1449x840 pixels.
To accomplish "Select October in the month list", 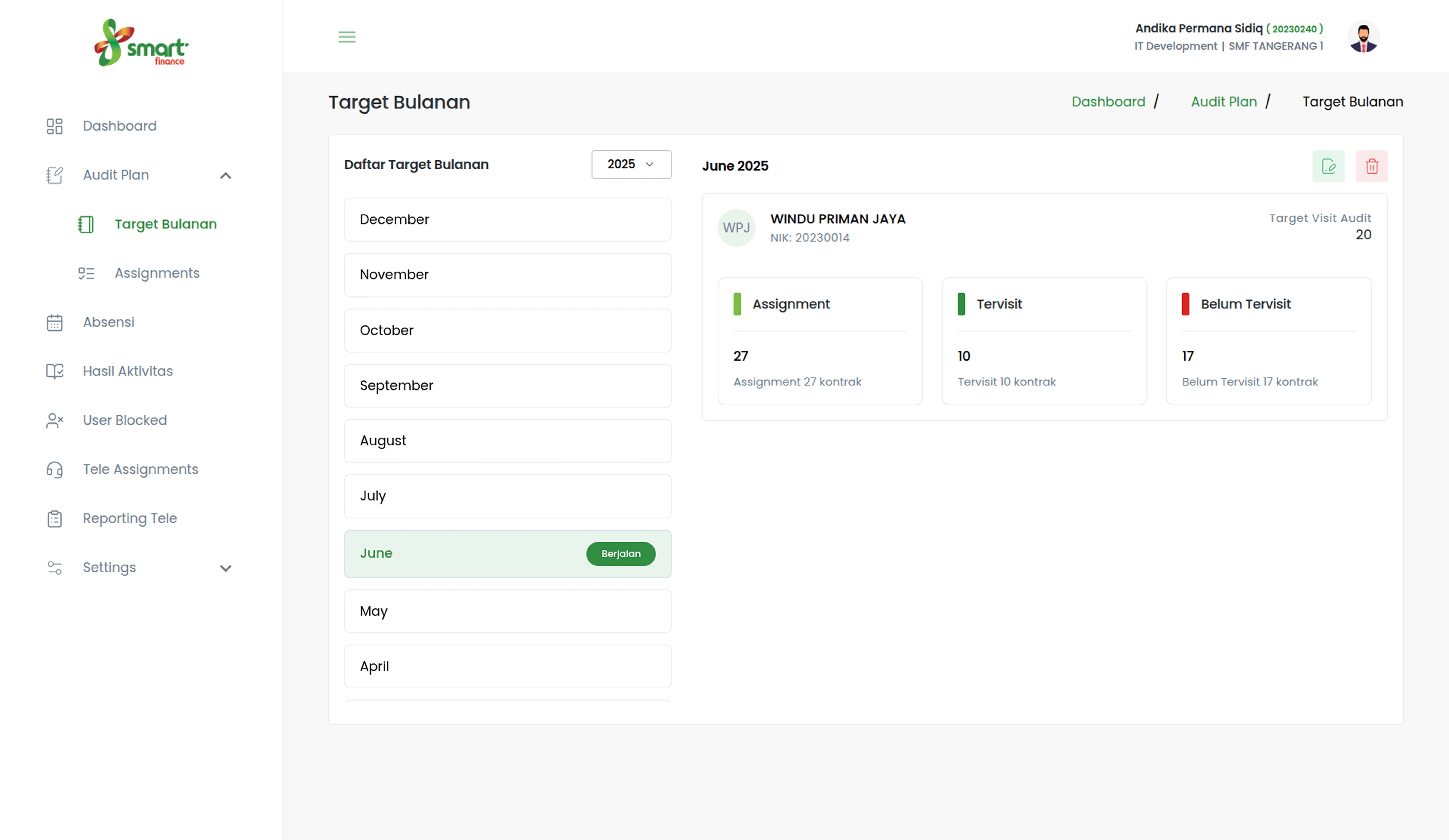I will pos(508,331).
